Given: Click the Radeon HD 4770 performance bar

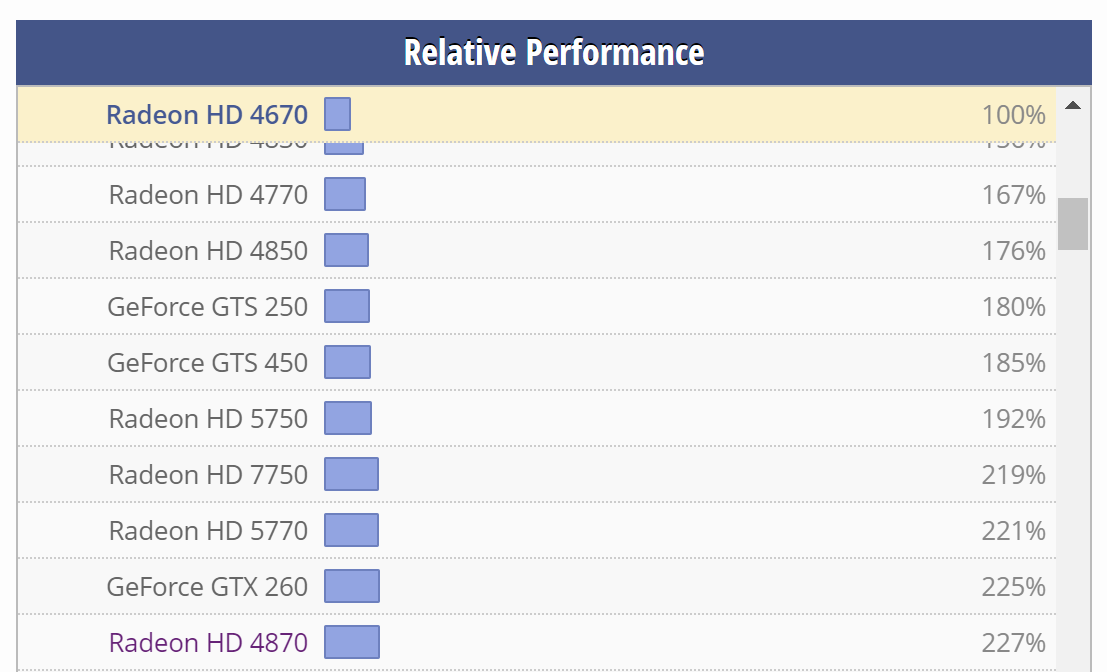Looking at the screenshot, I should click(345, 194).
